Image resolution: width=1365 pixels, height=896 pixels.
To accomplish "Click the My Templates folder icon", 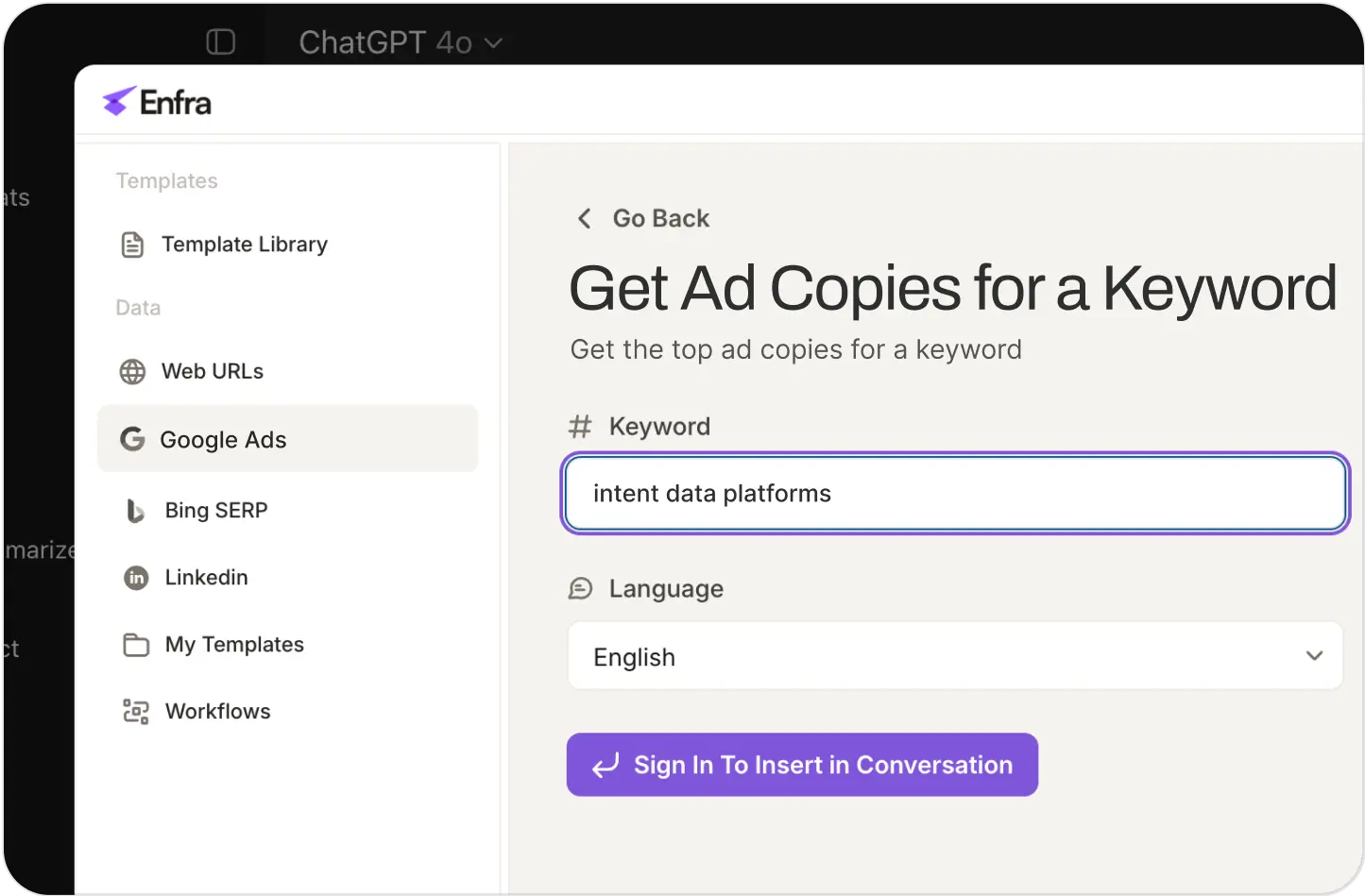I will 136,645.
